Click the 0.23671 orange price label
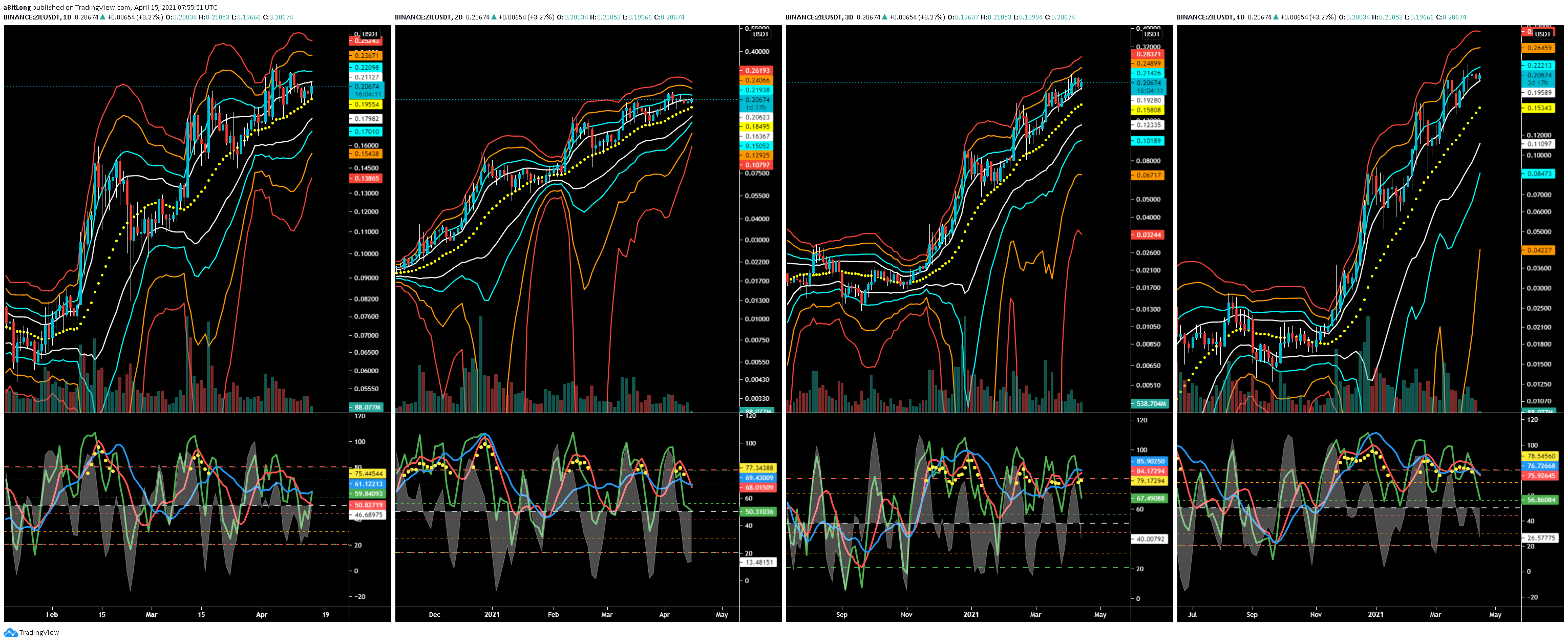This screenshot has width=1568, height=643. pos(367,55)
